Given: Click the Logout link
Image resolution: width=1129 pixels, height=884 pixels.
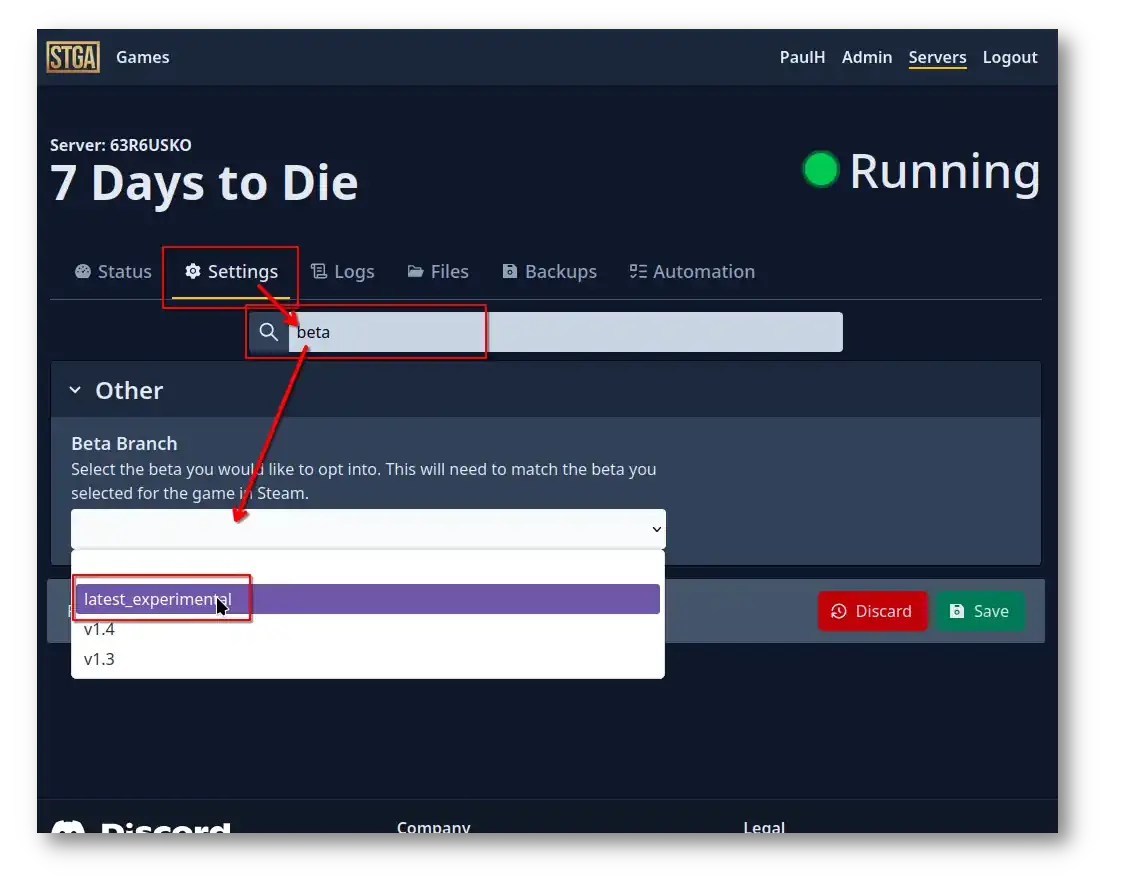Looking at the screenshot, I should point(1009,57).
